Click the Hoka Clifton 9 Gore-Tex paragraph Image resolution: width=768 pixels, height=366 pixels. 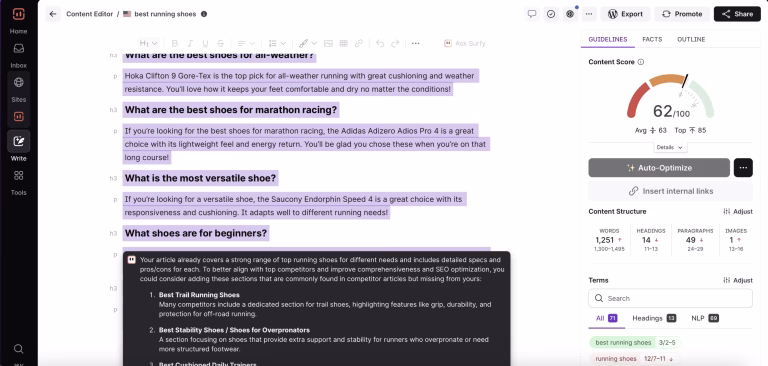click(x=300, y=82)
